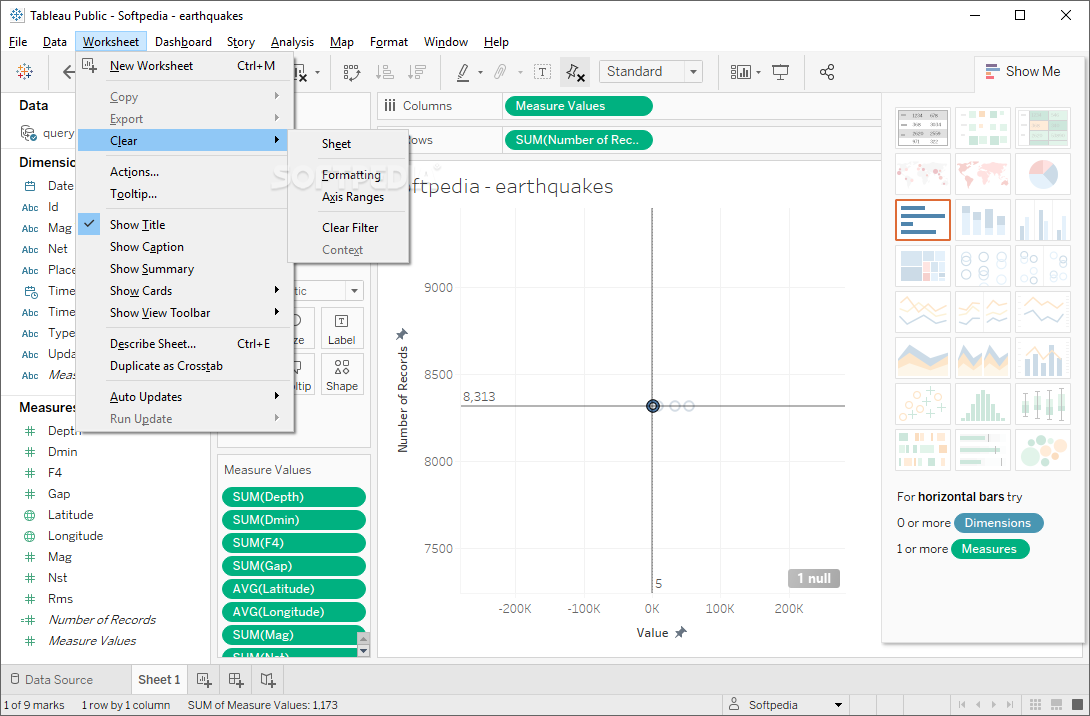Open the Shape marks card
This screenshot has width=1090, height=716.
(342, 374)
